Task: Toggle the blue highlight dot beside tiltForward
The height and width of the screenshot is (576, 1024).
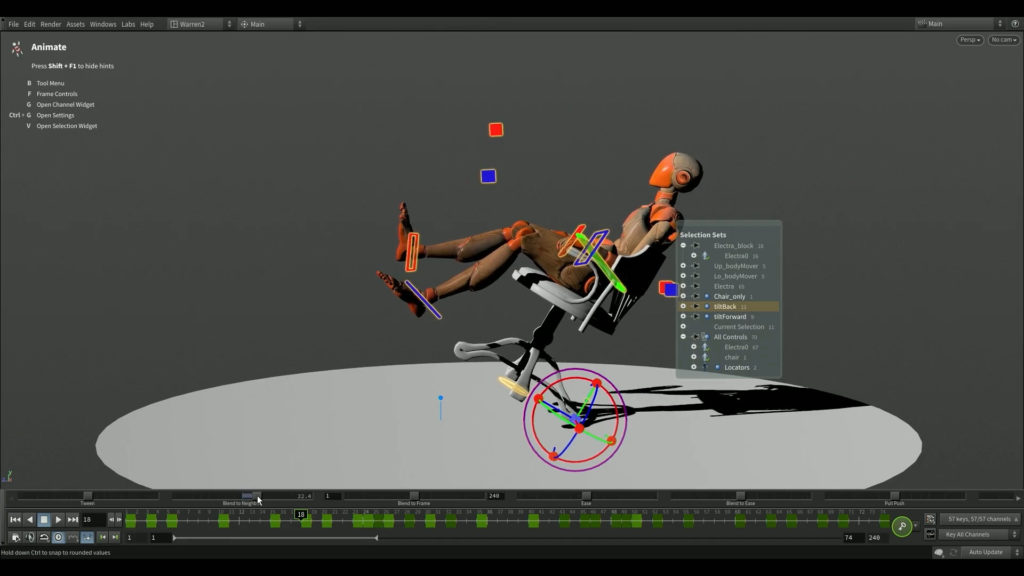Action: tap(706, 315)
